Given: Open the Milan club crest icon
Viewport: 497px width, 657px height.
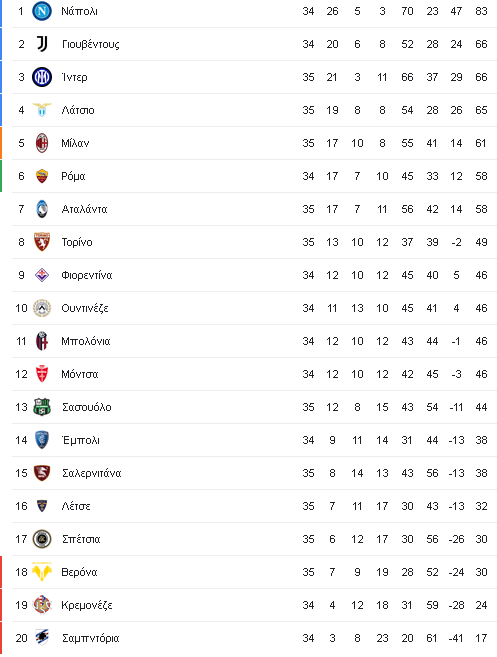Looking at the screenshot, I should click(x=42, y=143).
